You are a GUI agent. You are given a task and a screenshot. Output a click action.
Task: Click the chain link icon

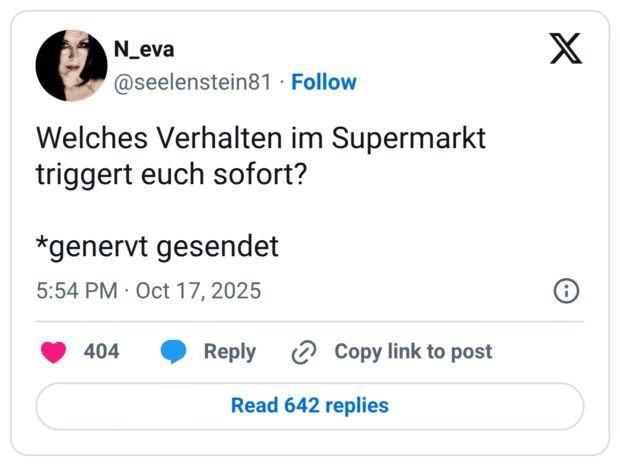tap(303, 352)
